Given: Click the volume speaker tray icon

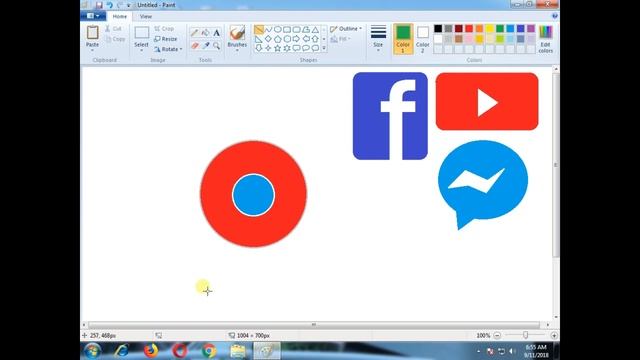Looking at the screenshot, I should tap(512, 351).
